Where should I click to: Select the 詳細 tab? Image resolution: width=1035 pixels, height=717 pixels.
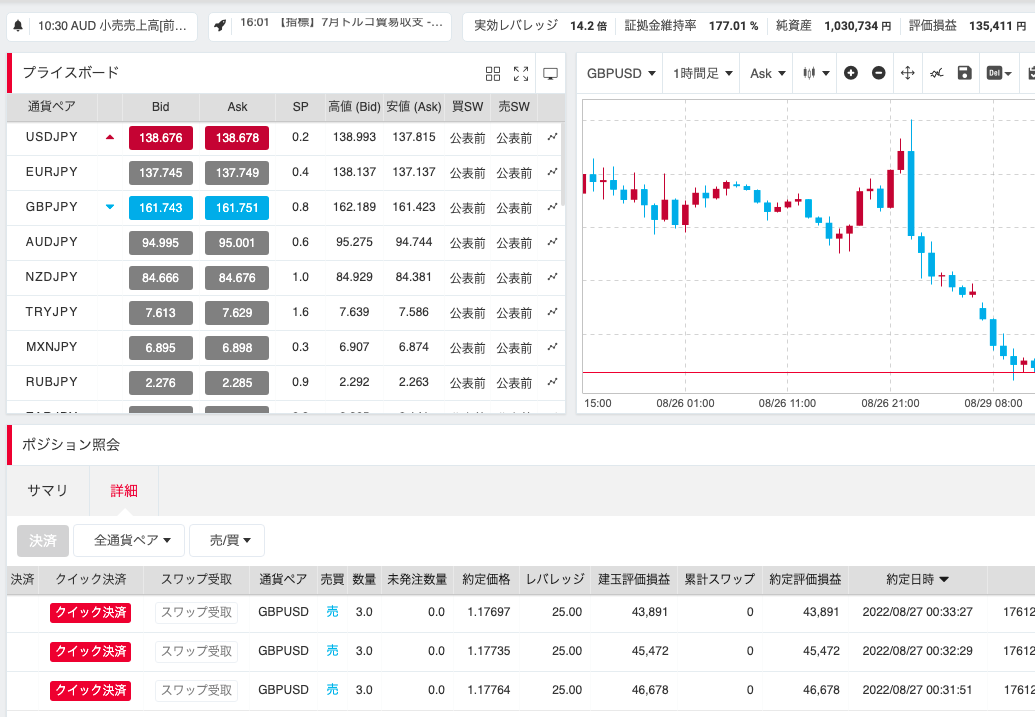pyautogui.click(x=124, y=490)
